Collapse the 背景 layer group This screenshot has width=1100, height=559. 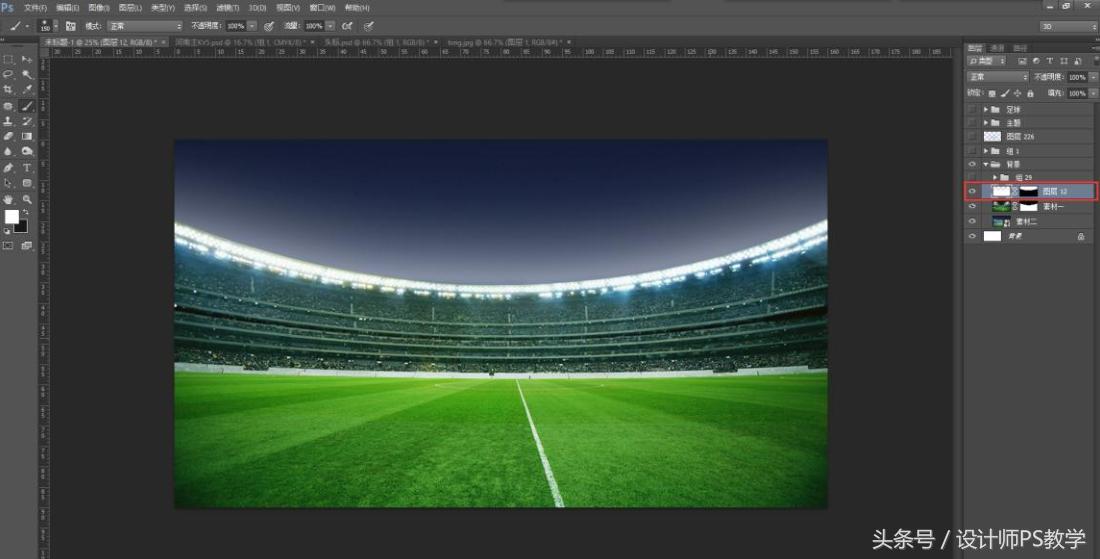click(x=986, y=164)
